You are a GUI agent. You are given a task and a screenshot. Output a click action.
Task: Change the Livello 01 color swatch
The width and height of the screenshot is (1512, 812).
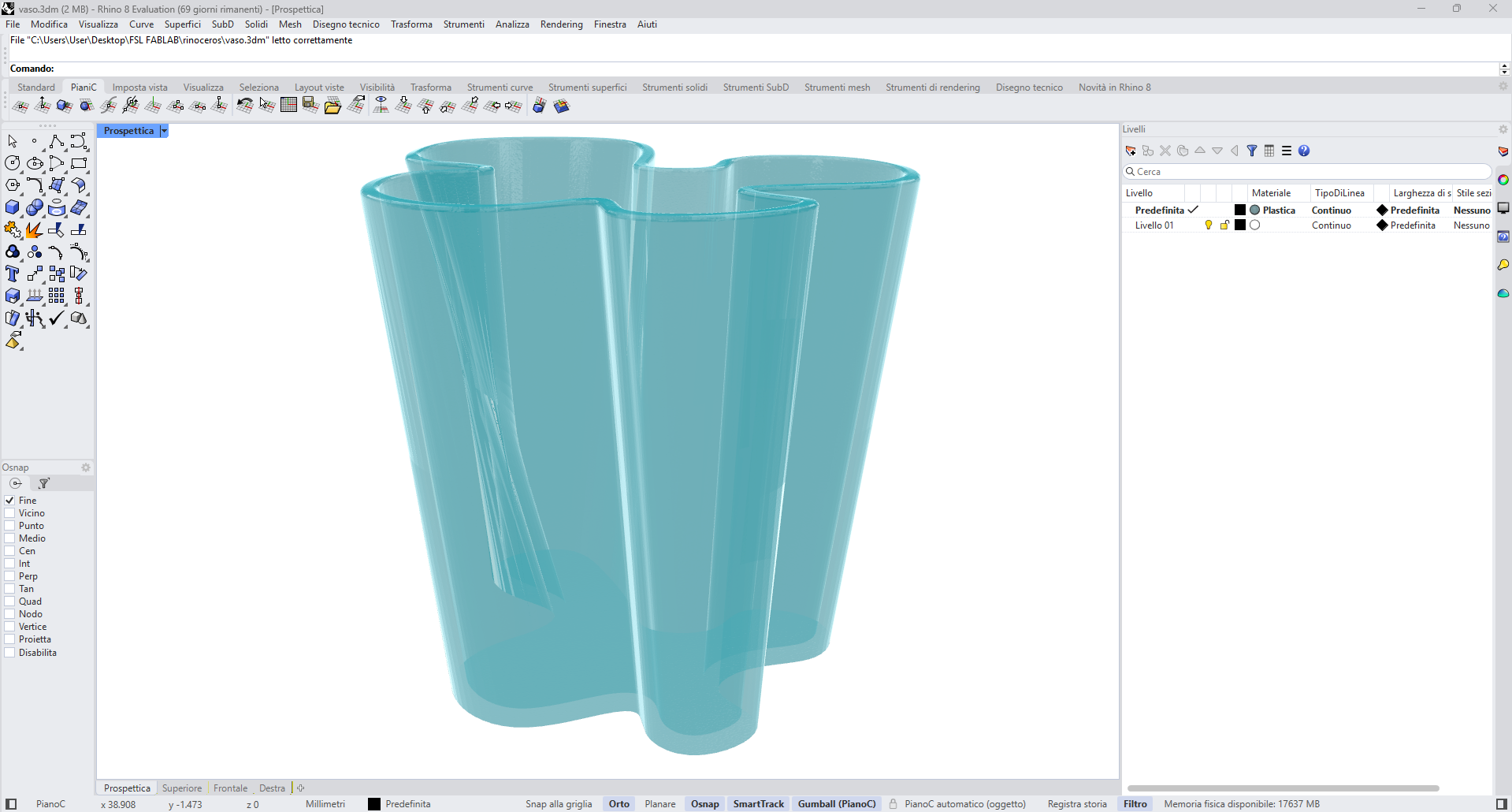tap(1240, 225)
